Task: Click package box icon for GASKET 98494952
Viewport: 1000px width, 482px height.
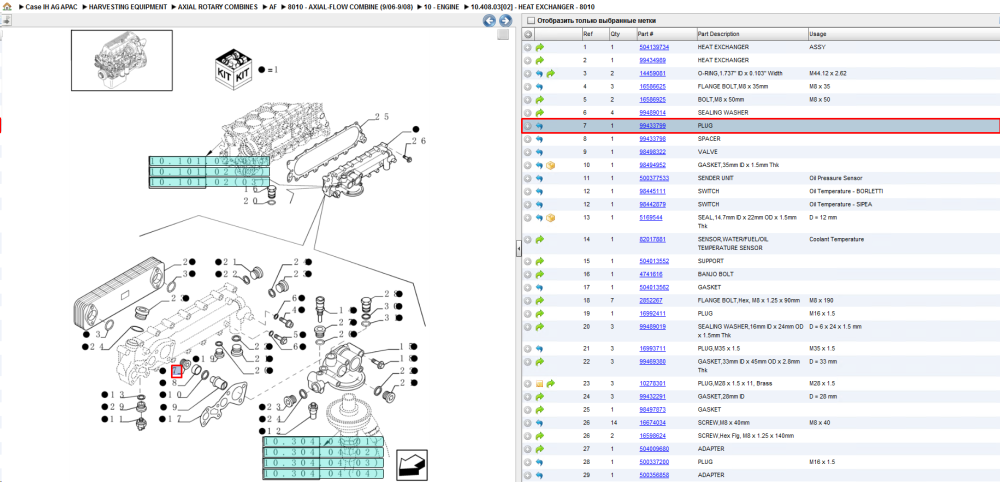Action: click(550, 165)
